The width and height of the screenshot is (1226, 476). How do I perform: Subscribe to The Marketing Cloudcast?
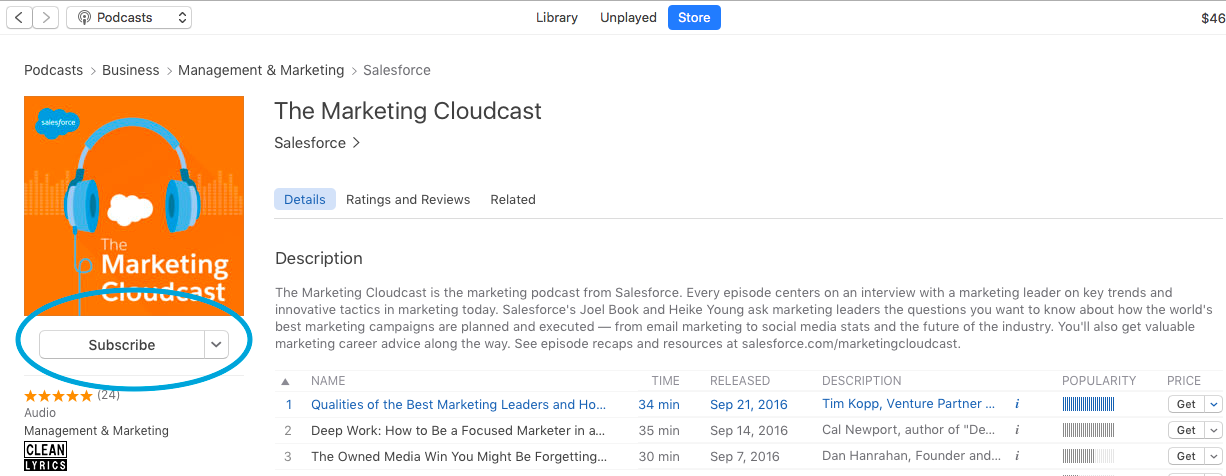(x=122, y=344)
